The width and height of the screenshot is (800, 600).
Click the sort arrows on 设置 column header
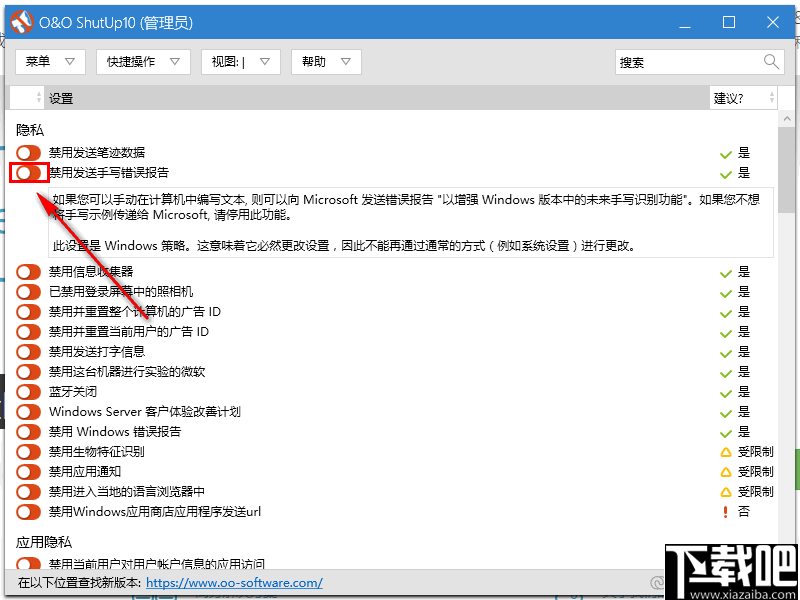(38, 97)
